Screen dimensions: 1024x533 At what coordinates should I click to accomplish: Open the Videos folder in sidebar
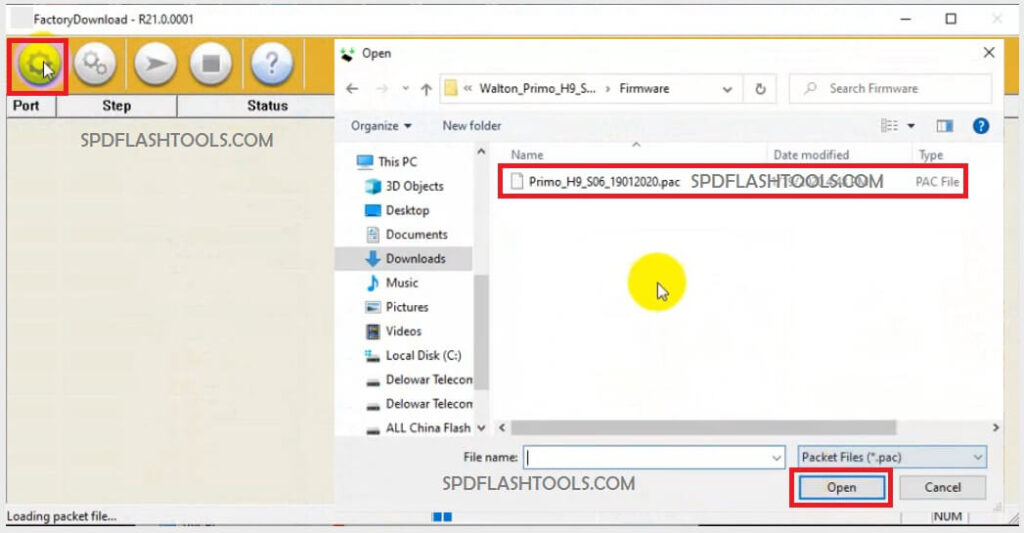coord(394,331)
